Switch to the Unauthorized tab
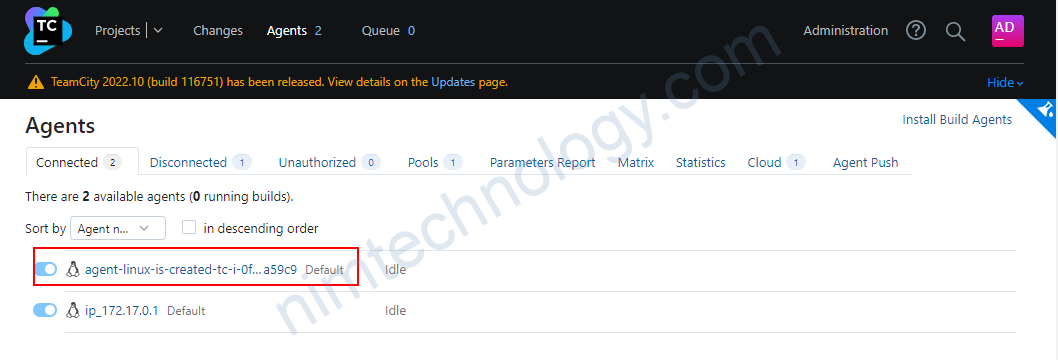The image size is (1058, 360). [x=329, y=162]
